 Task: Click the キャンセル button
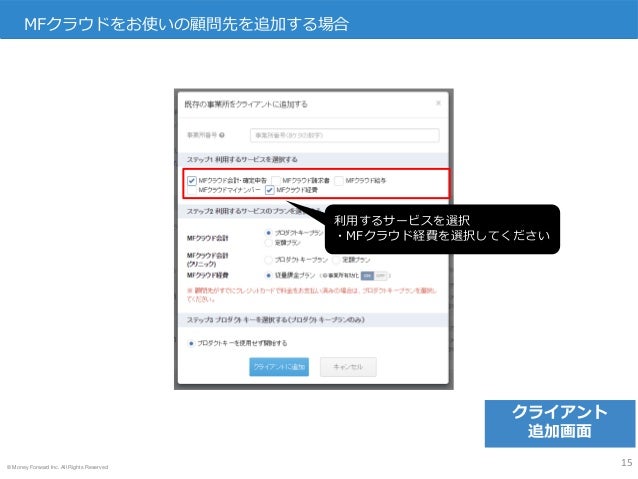(x=348, y=367)
